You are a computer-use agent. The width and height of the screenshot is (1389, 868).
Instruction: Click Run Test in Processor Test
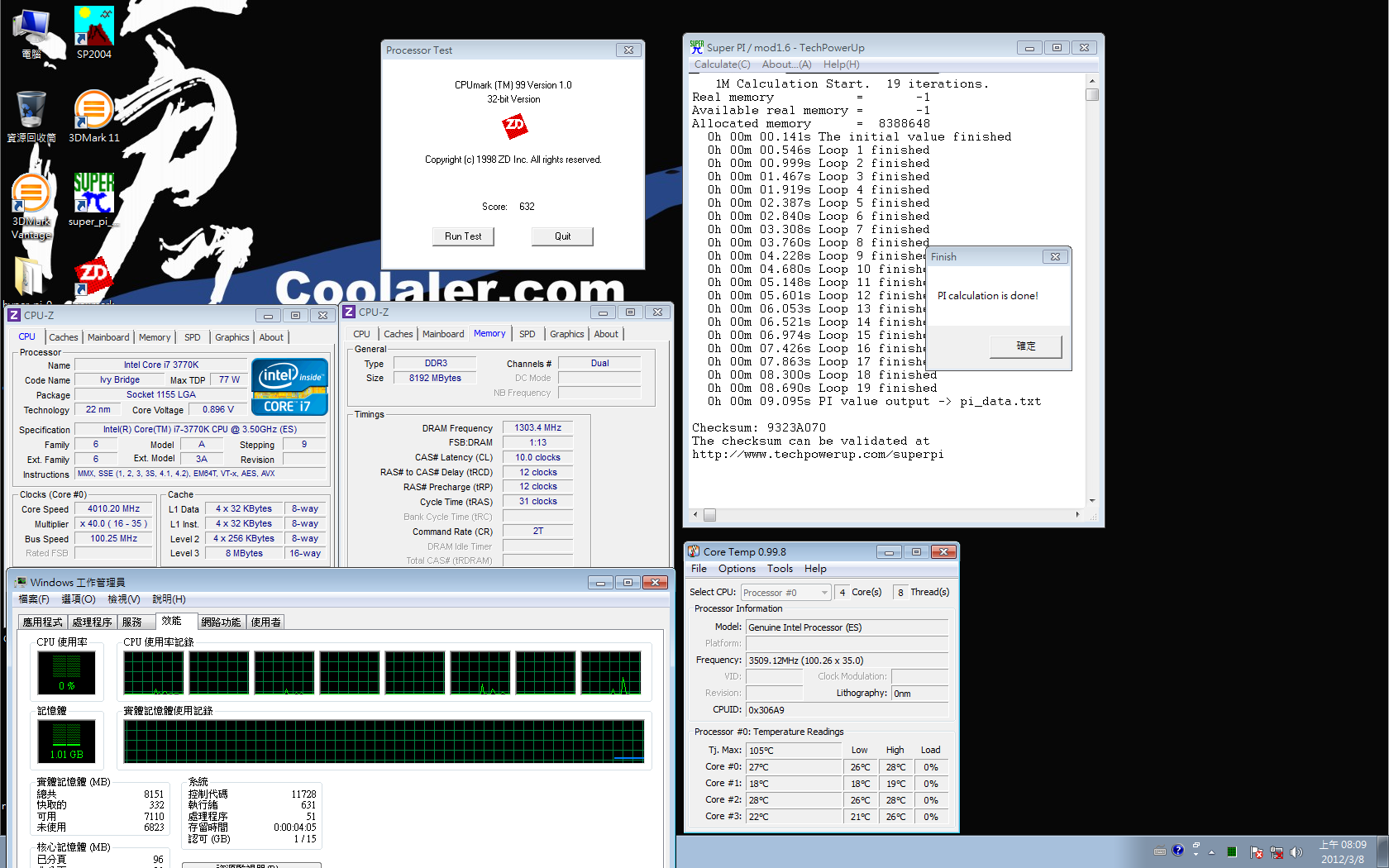point(463,236)
